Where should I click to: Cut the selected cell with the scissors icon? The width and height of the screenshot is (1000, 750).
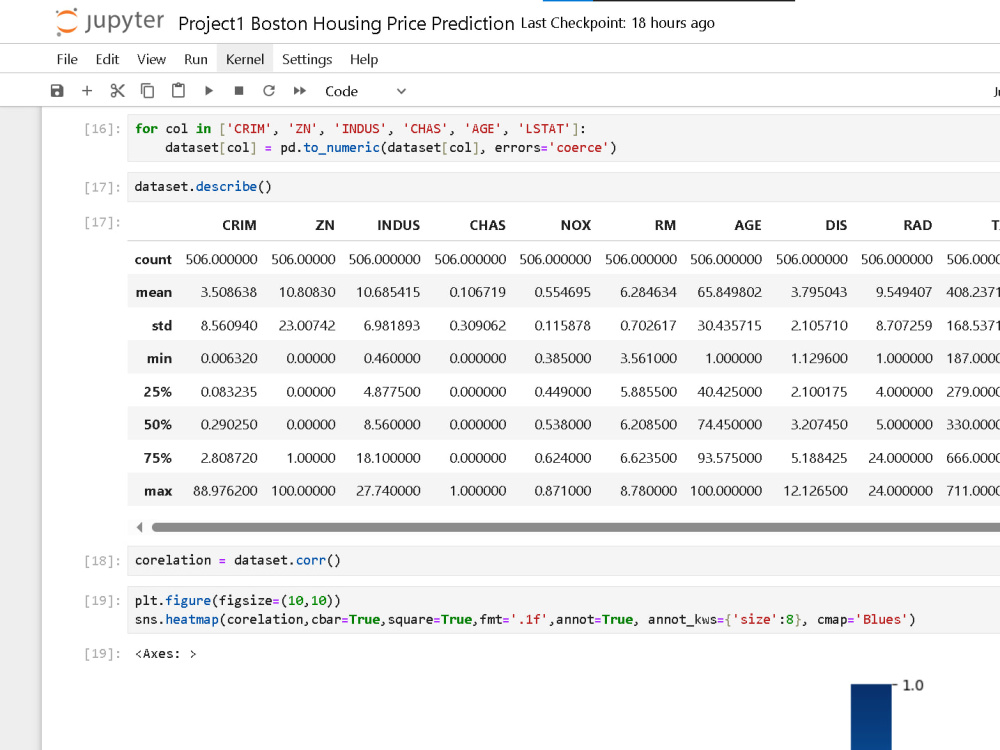(x=117, y=91)
